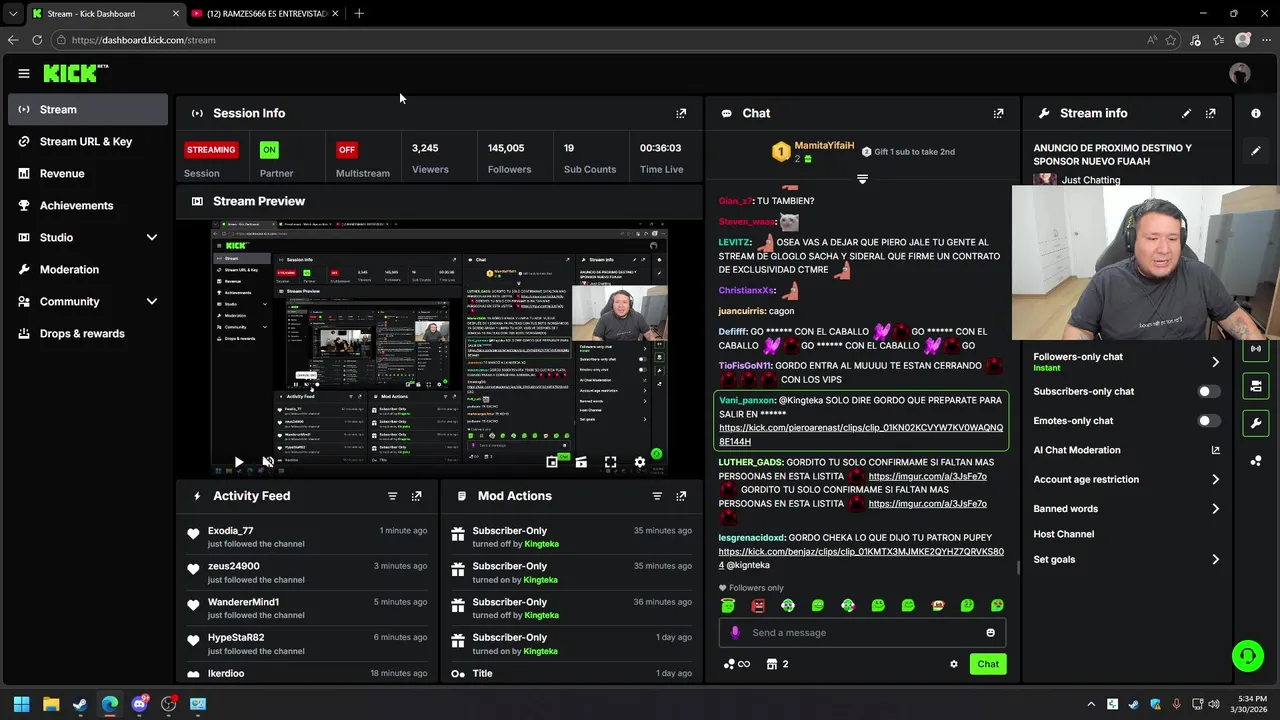Click the pencil icon in the right rail
Screen dimensions: 1280x720
pyautogui.click(x=1256, y=151)
